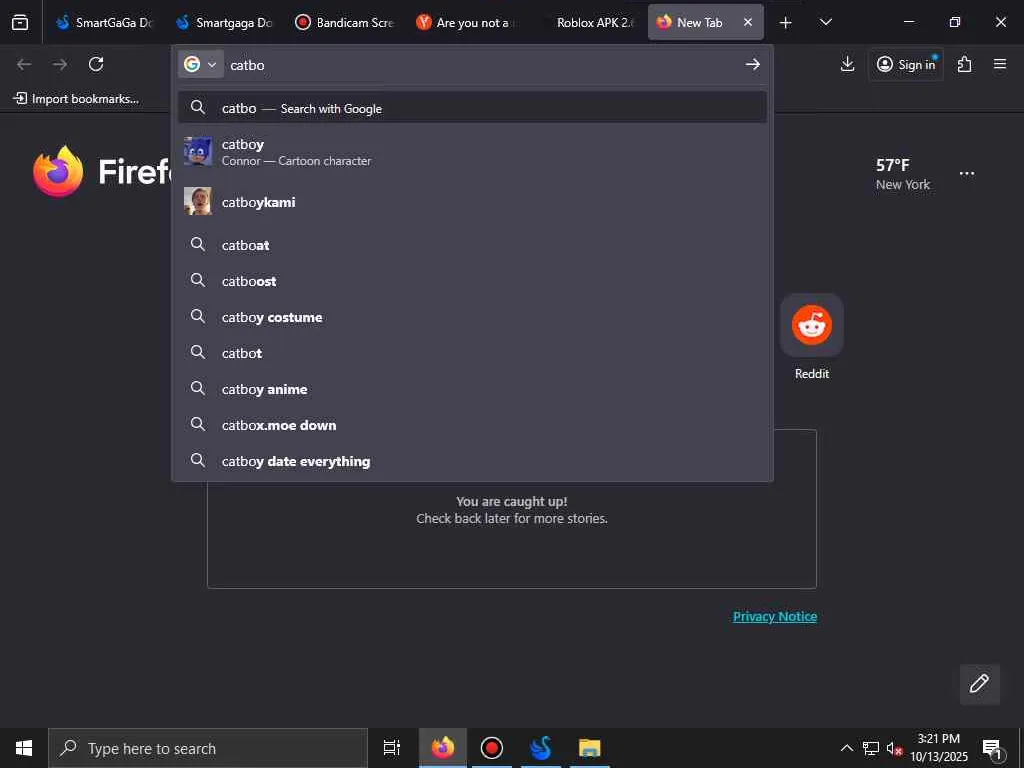Select the catboy date everything suggestion

point(472,460)
